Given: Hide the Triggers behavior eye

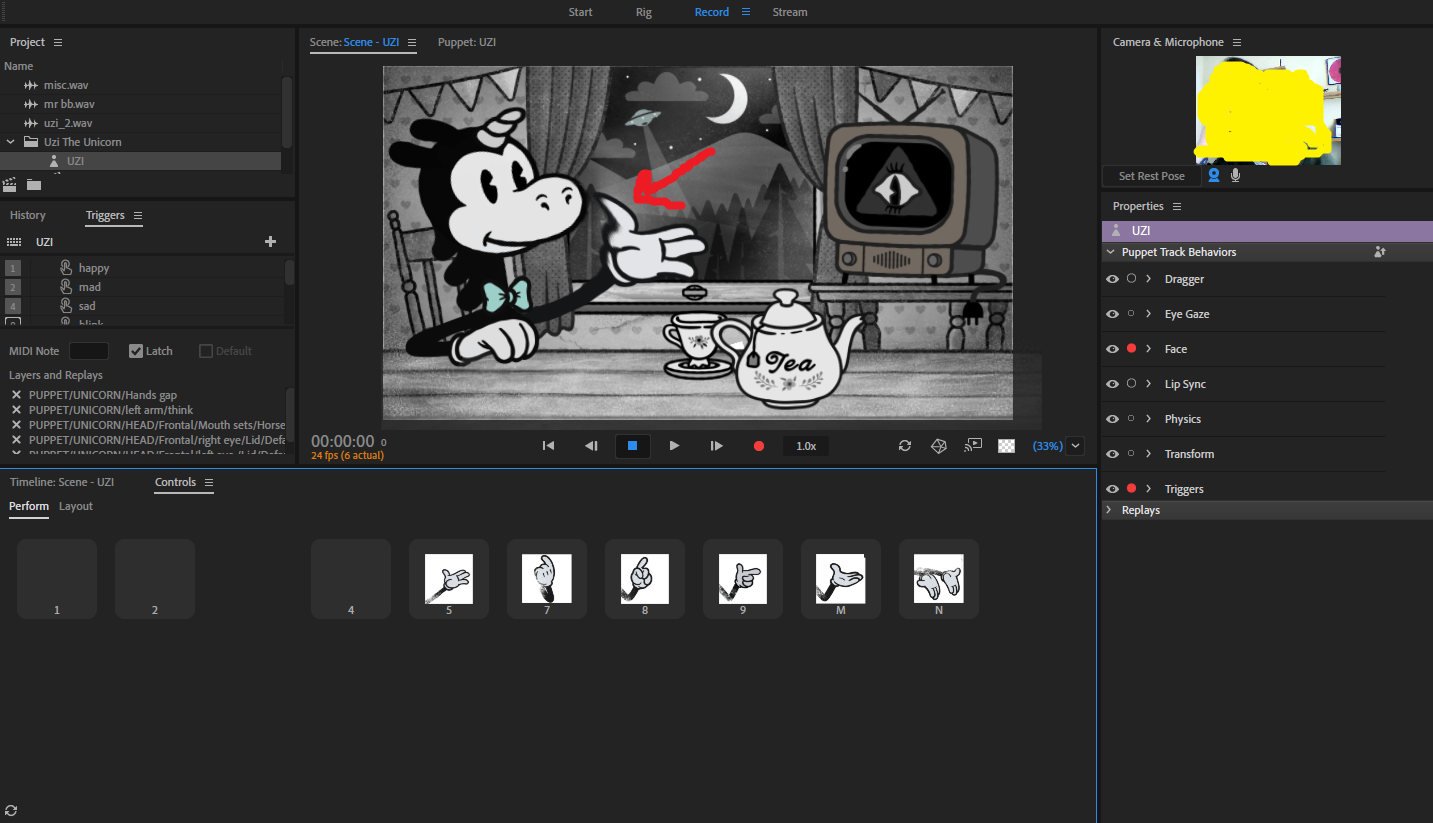Looking at the screenshot, I should point(1112,489).
